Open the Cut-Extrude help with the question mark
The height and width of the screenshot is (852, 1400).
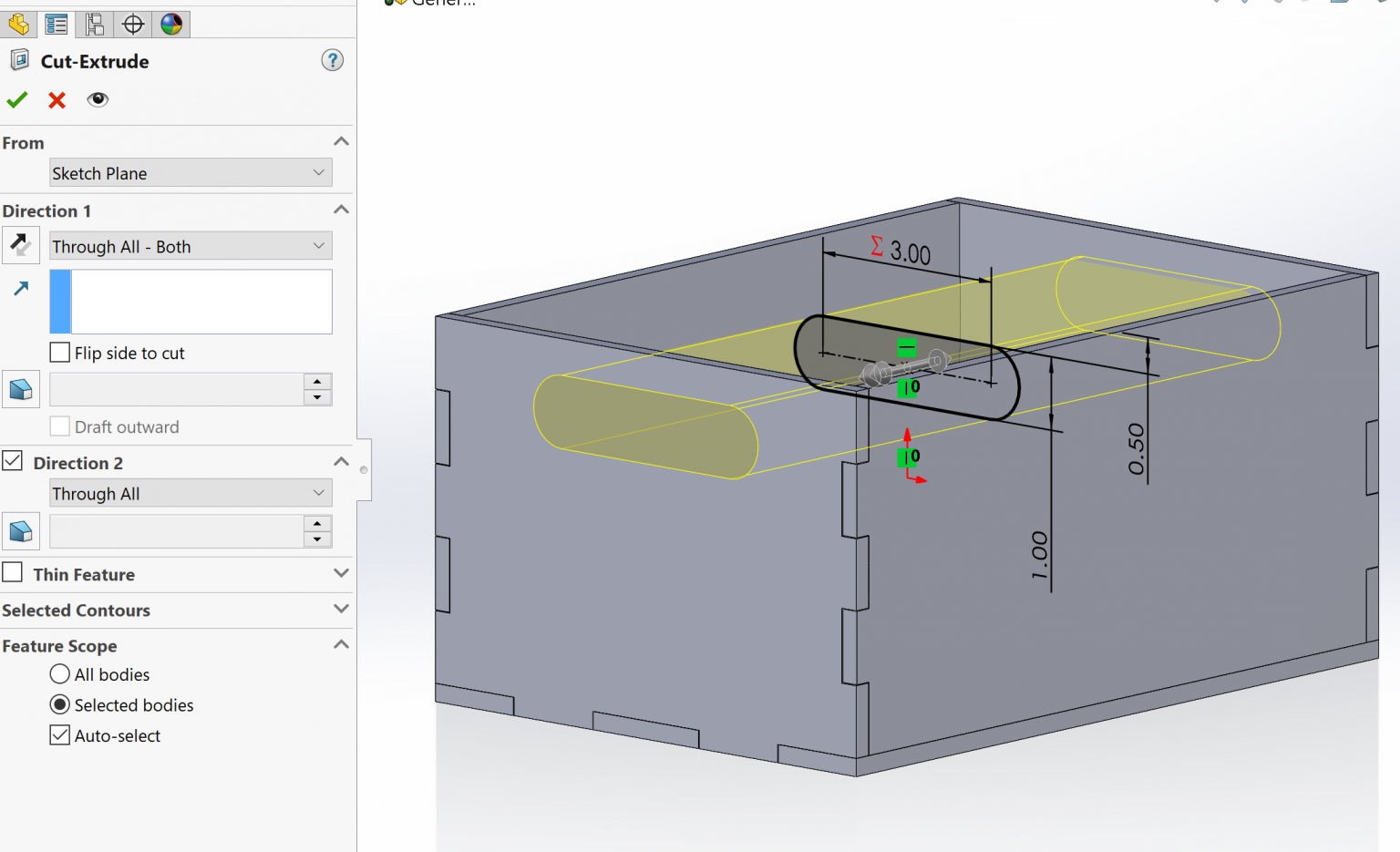point(332,60)
